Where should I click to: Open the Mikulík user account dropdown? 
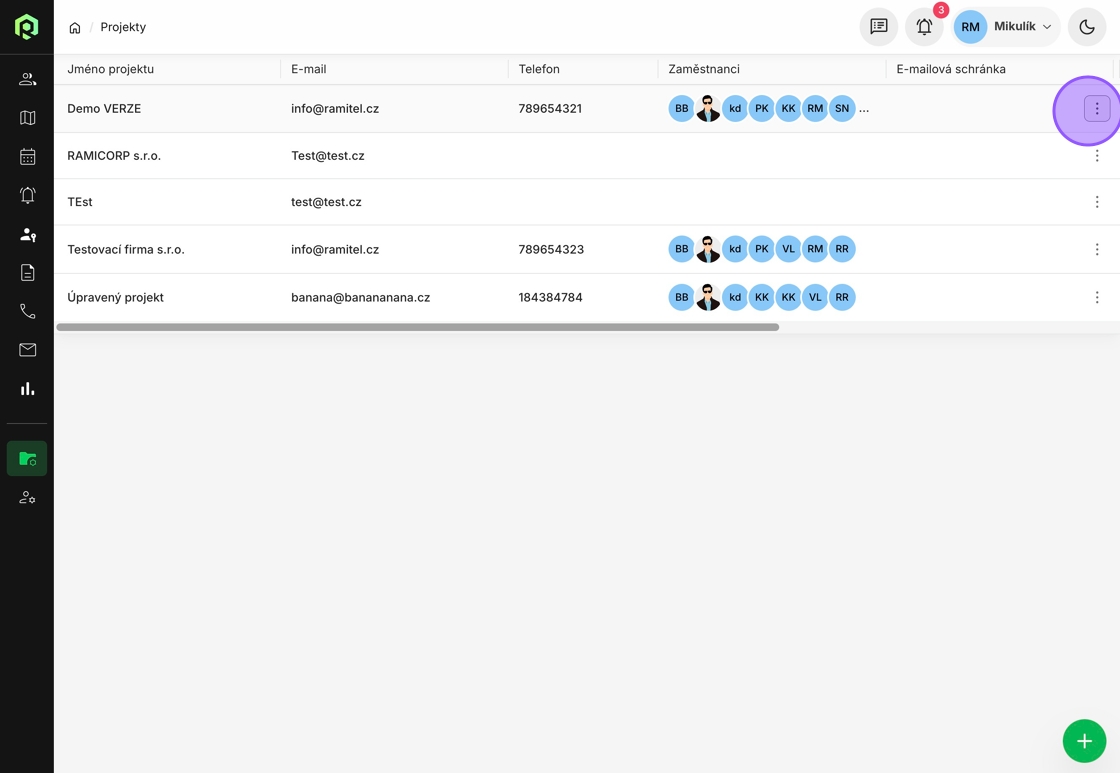(1006, 27)
